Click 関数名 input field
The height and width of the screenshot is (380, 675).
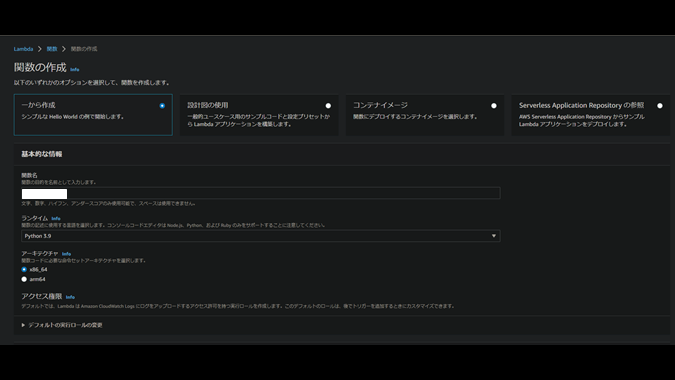coord(261,193)
